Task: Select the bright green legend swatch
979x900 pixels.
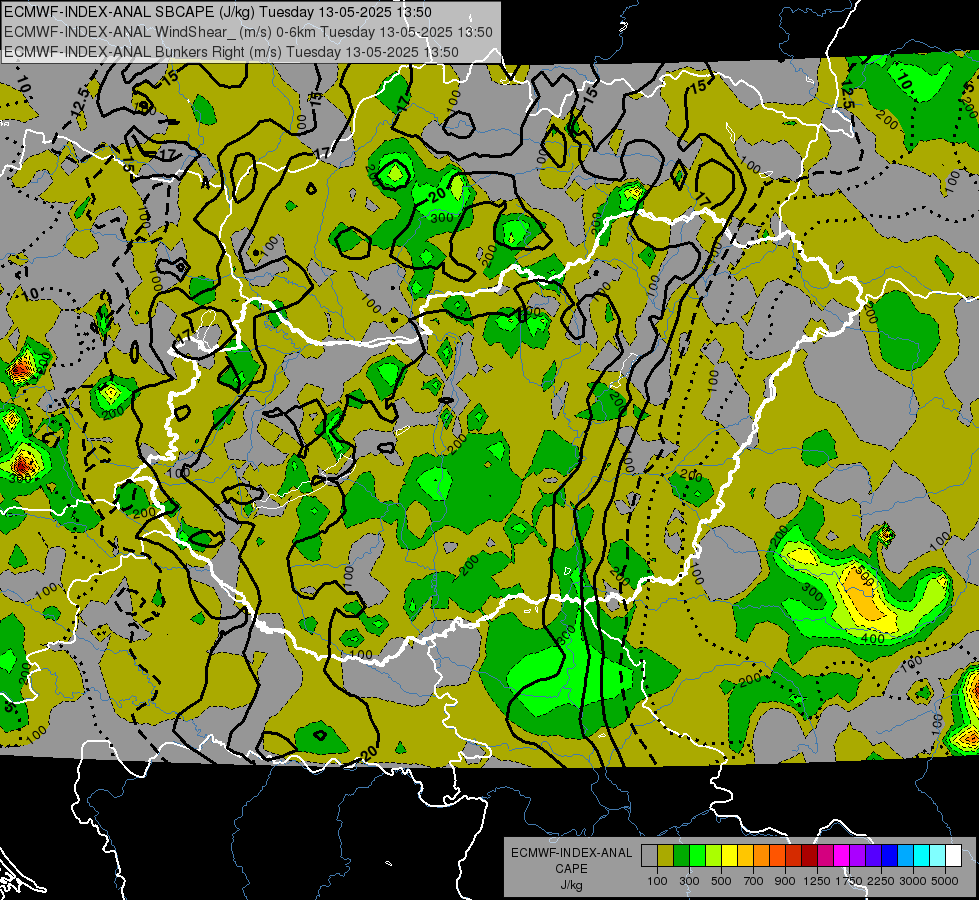Action: pos(697,855)
